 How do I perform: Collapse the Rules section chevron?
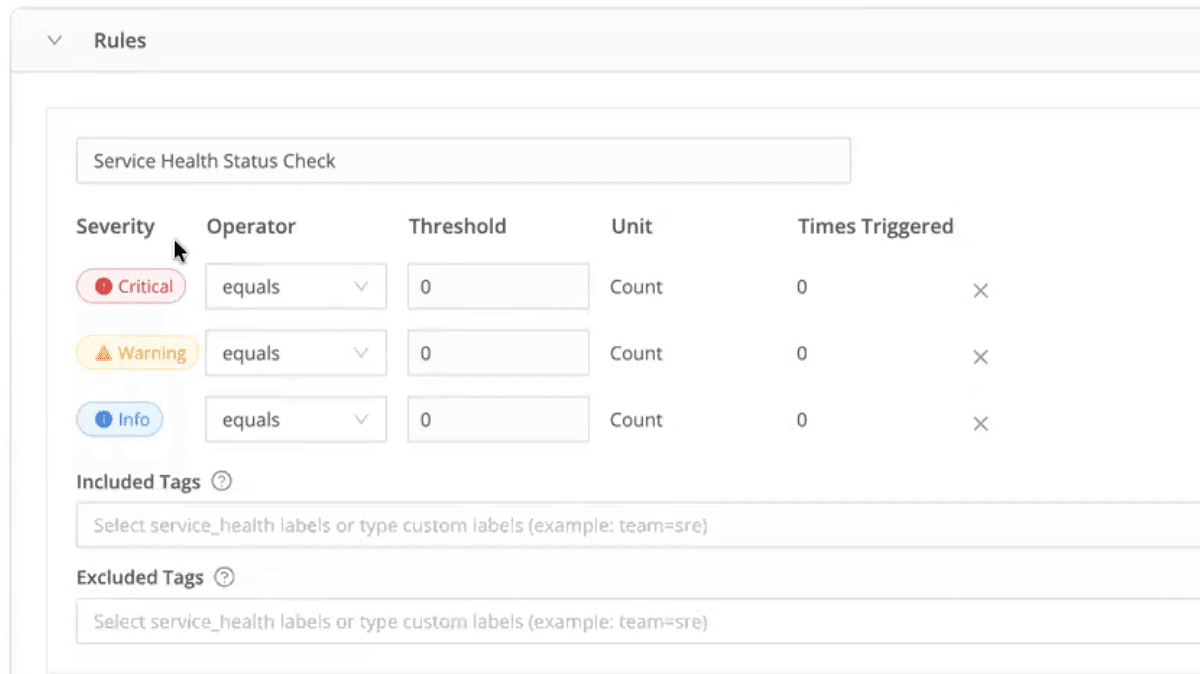[x=55, y=41]
